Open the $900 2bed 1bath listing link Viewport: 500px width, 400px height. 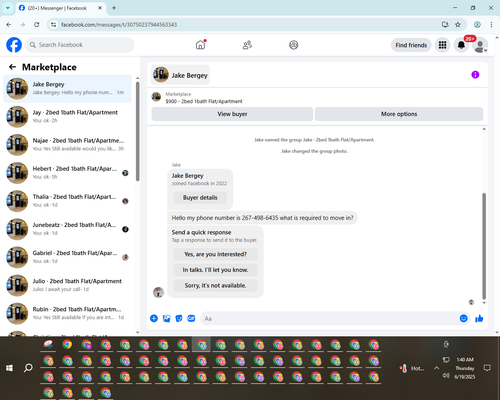204,101
